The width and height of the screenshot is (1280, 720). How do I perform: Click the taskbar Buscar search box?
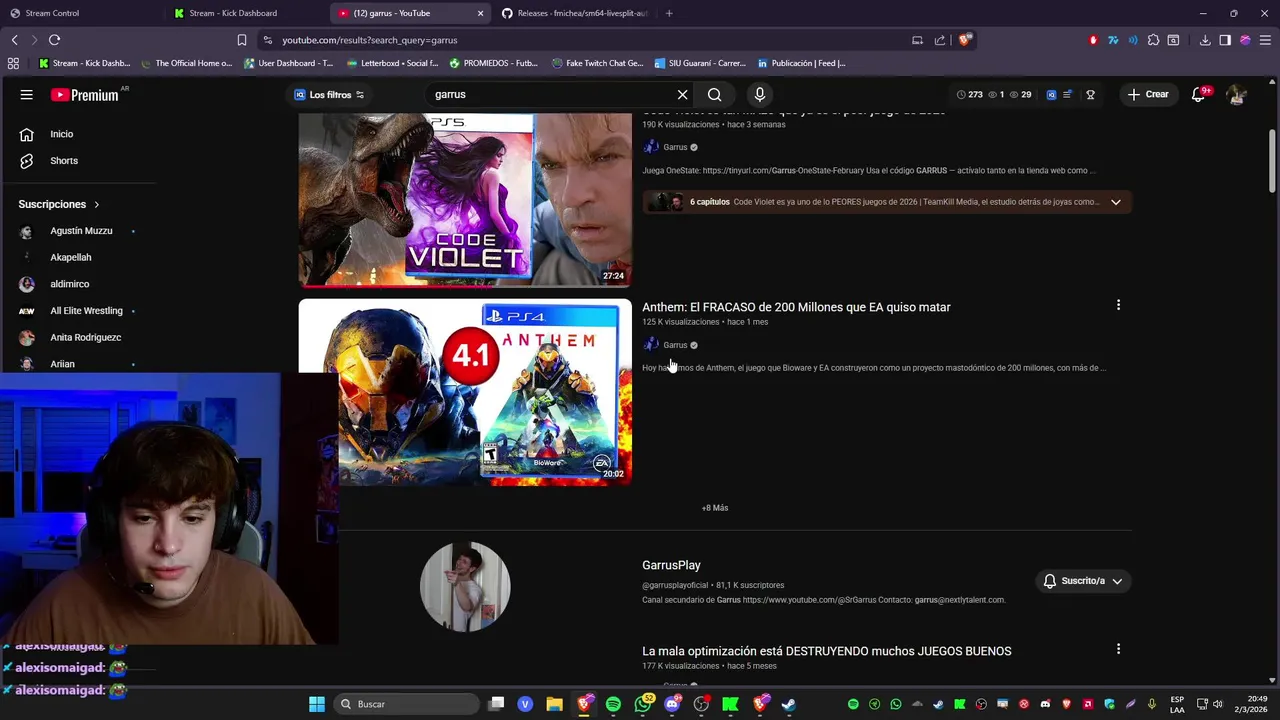tap(405, 704)
